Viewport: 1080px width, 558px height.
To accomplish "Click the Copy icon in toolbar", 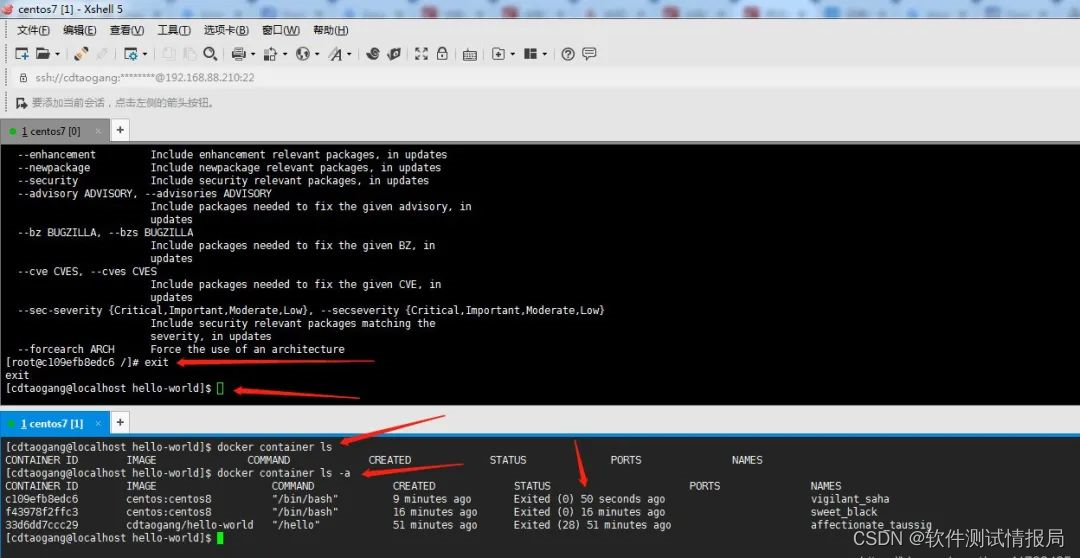I will pyautogui.click(x=169, y=54).
